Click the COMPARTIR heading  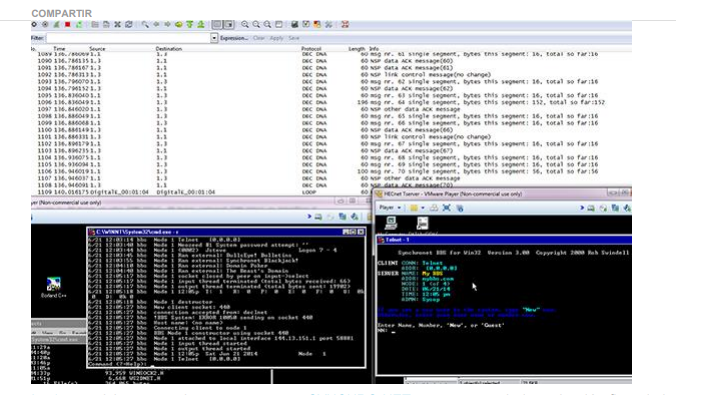pos(62,14)
